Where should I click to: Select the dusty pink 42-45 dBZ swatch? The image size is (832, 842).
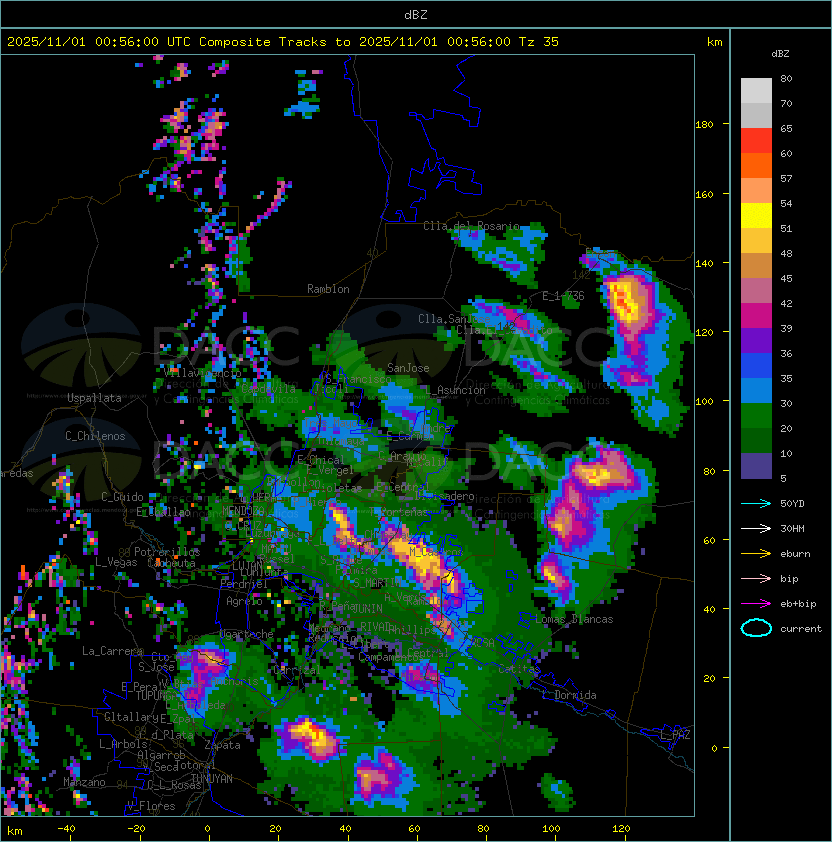pyautogui.click(x=756, y=291)
